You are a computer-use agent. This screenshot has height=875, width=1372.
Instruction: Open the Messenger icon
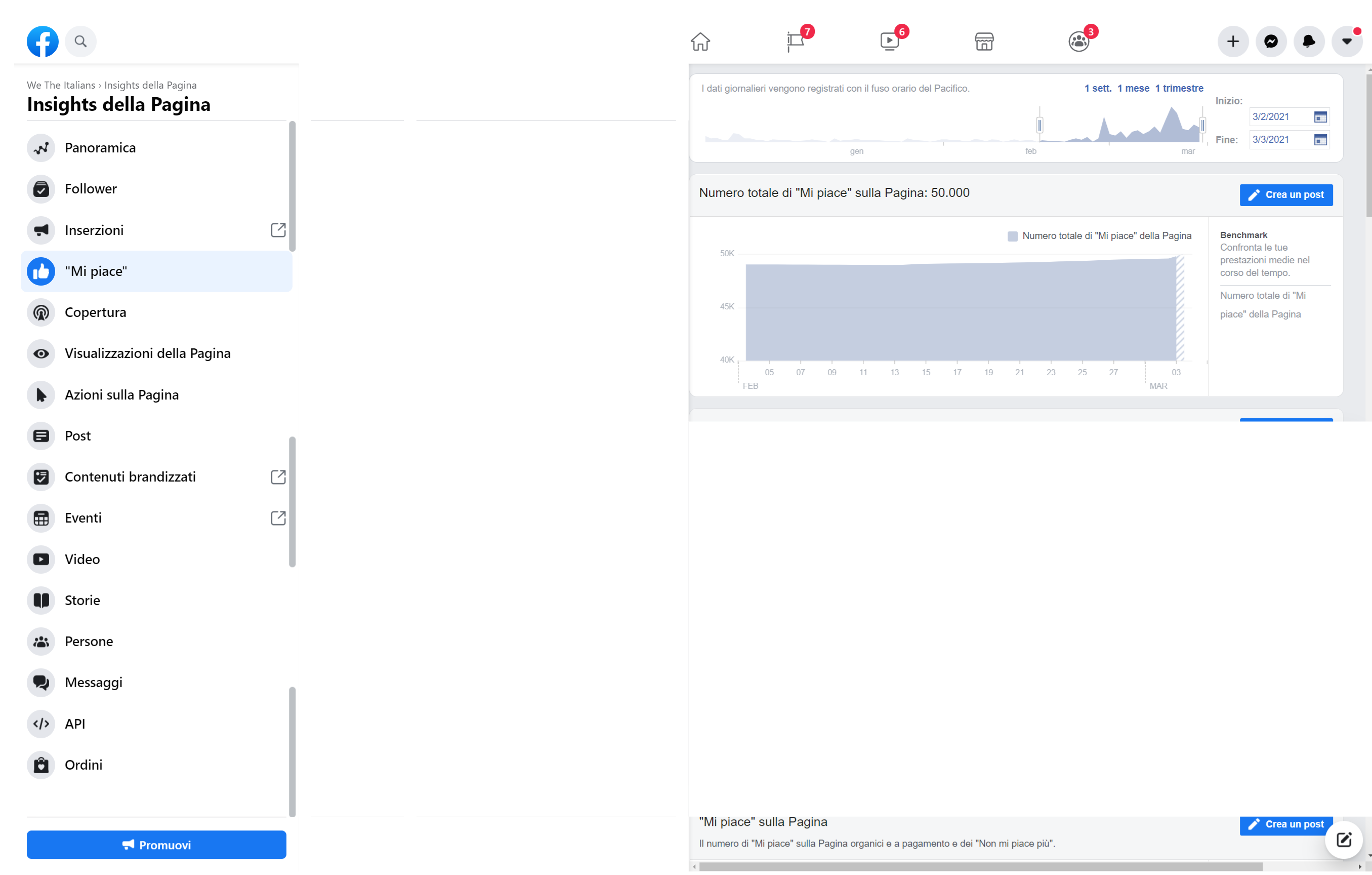click(x=1271, y=41)
